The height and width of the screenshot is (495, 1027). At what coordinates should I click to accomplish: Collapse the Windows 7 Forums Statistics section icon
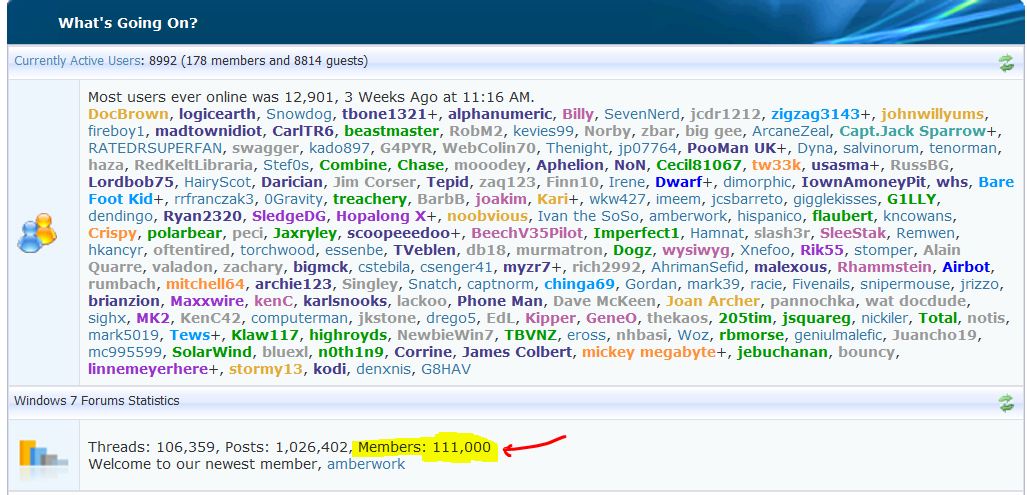coord(1006,403)
